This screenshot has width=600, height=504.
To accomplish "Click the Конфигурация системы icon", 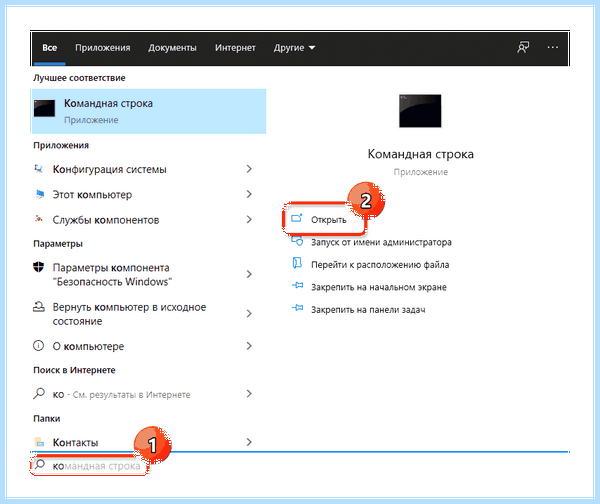I will point(39,169).
